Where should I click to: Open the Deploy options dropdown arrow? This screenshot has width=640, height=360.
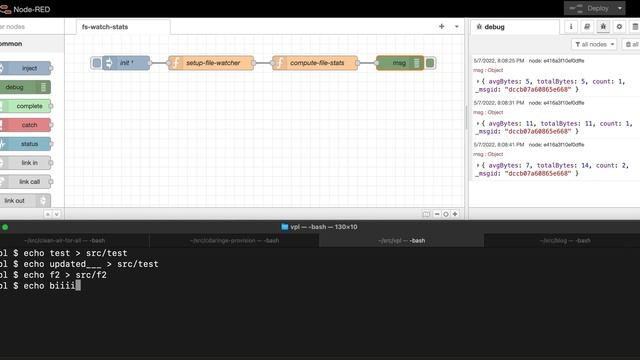(x=620, y=8)
